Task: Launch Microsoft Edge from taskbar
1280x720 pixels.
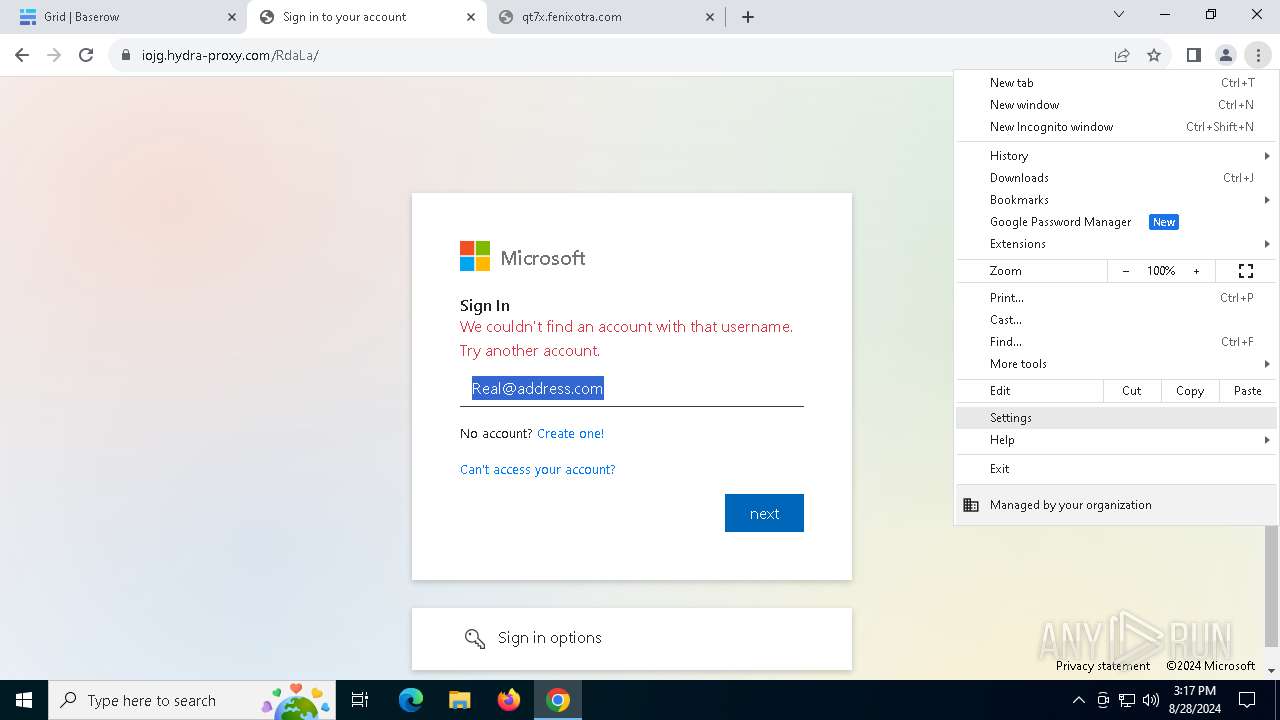Action: point(411,700)
